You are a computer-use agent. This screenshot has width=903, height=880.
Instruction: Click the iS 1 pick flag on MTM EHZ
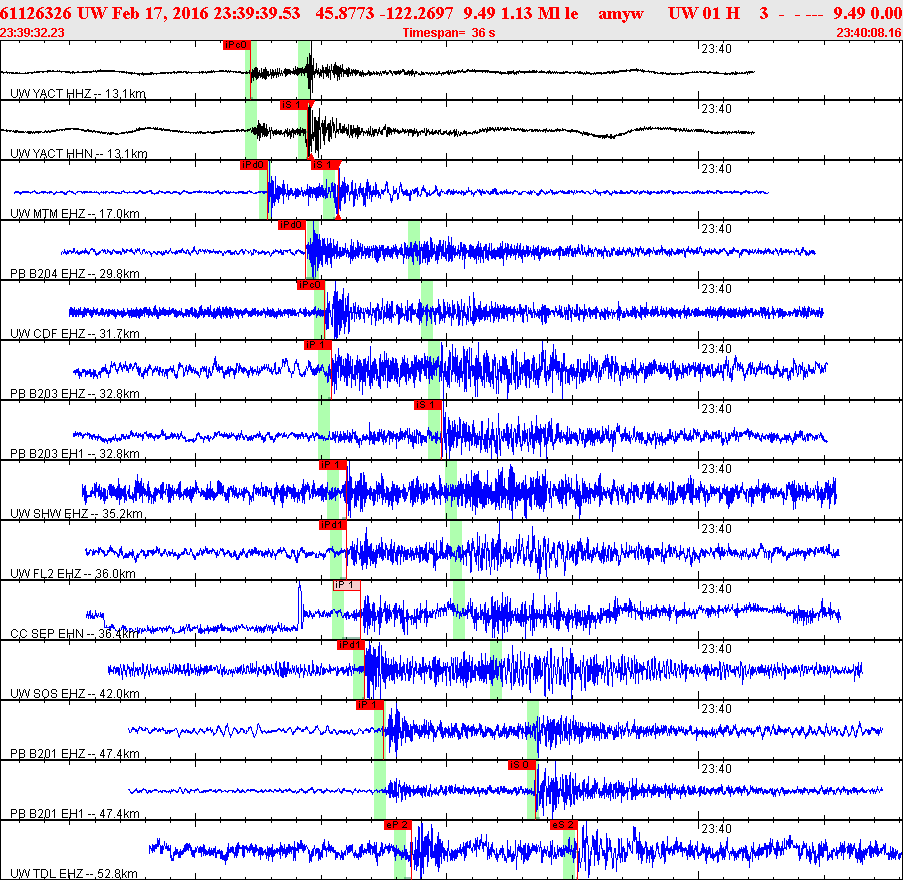325,165
